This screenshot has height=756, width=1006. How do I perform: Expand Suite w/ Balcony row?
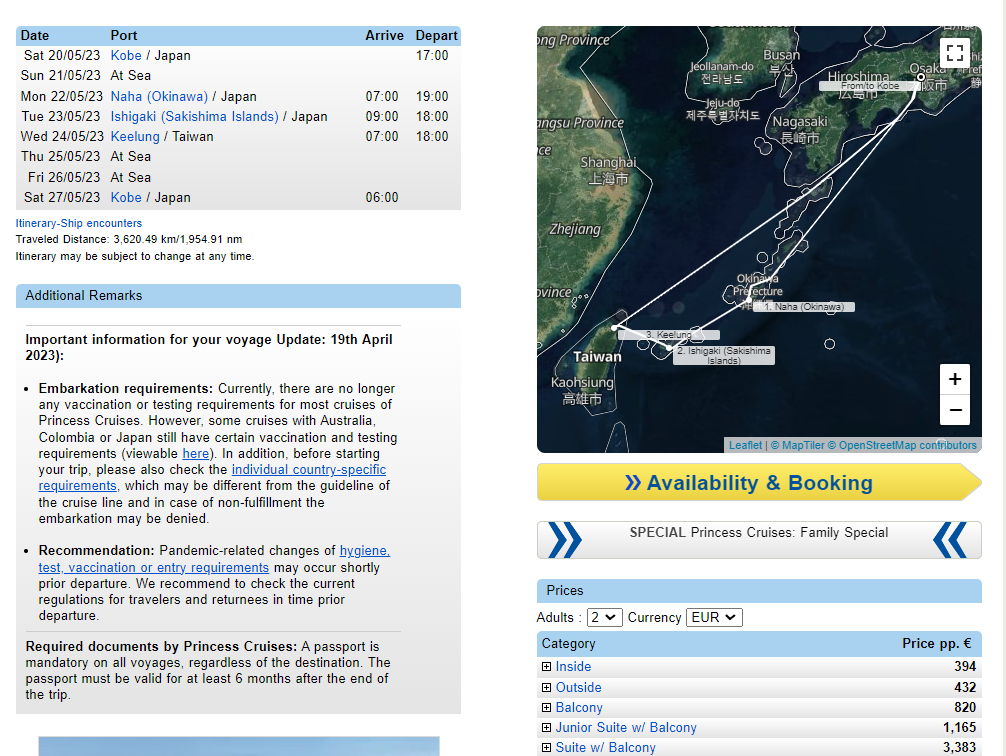546,748
